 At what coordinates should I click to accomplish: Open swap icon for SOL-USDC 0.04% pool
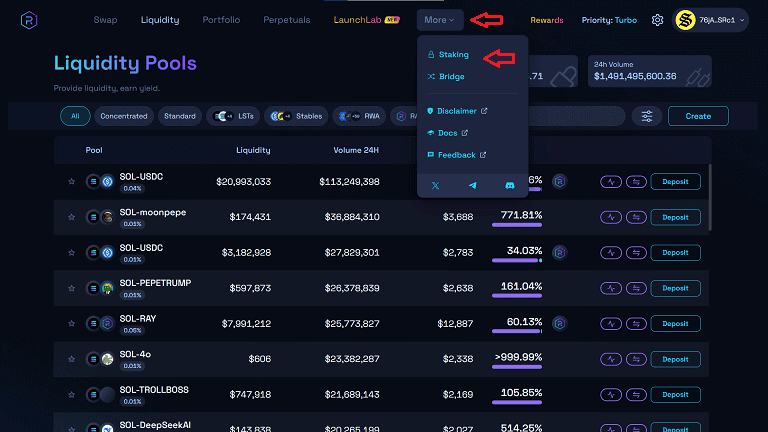636,182
